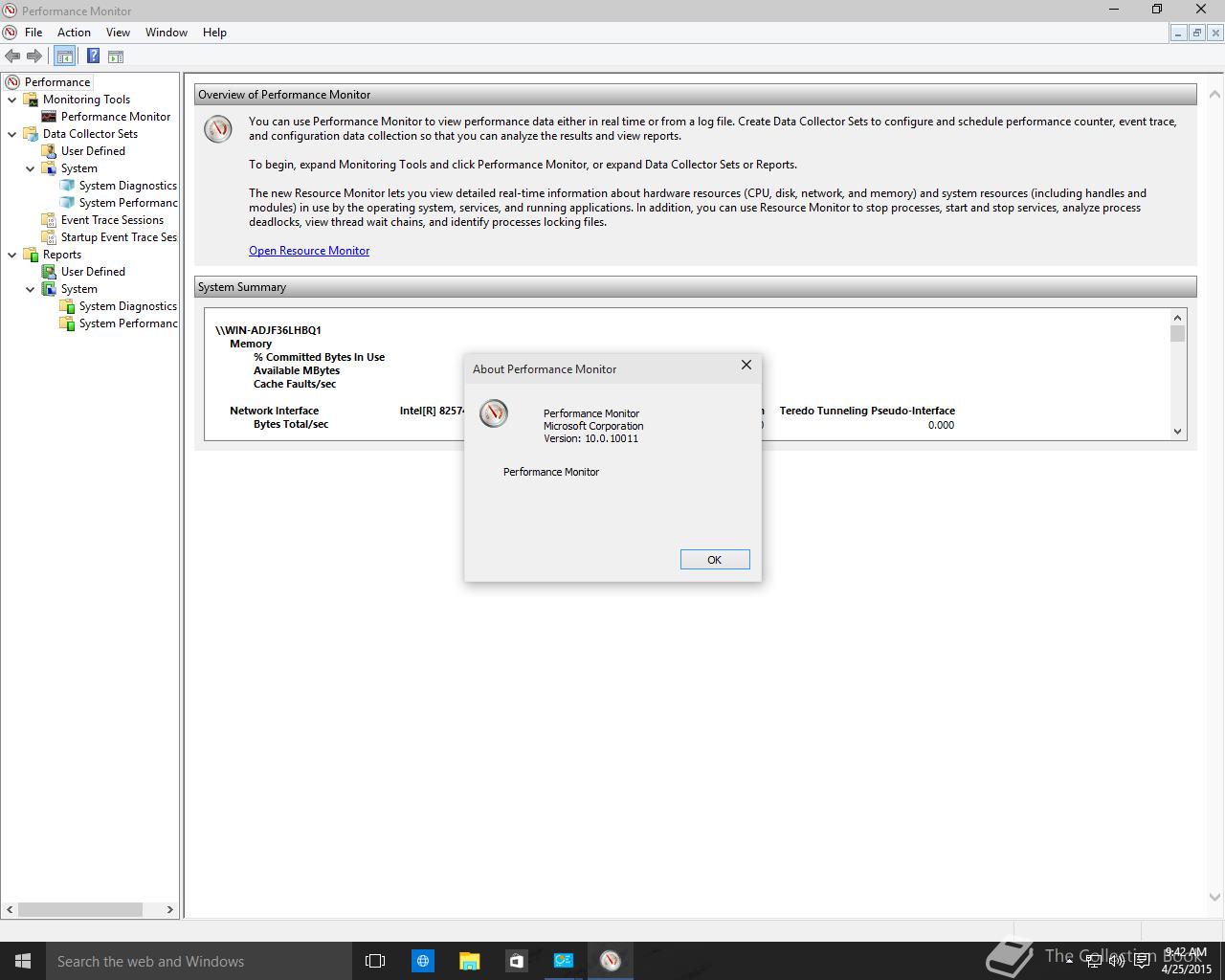
Task: Select Event Trace Sessions item
Action: point(112,220)
